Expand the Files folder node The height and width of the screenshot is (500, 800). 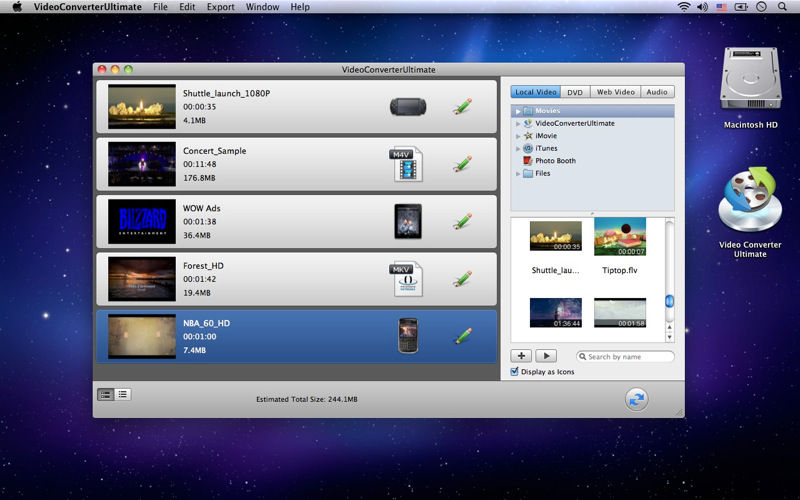[517, 173]
